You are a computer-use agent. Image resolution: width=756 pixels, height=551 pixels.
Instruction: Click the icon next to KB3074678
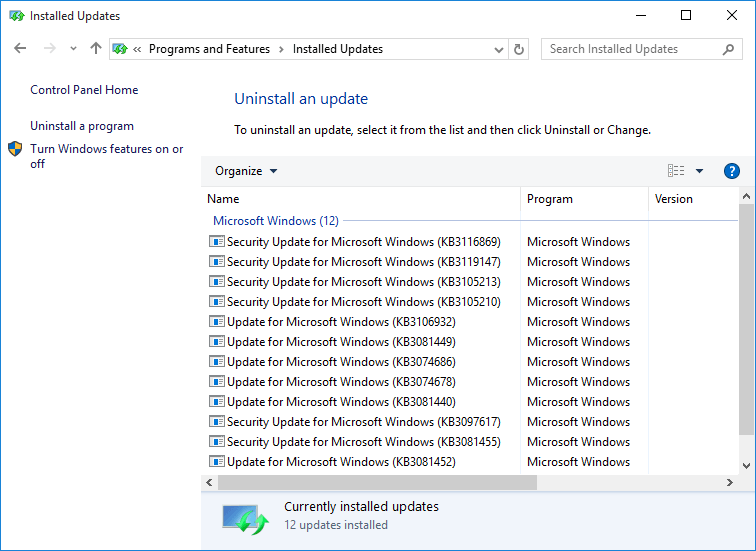(217, 381)
